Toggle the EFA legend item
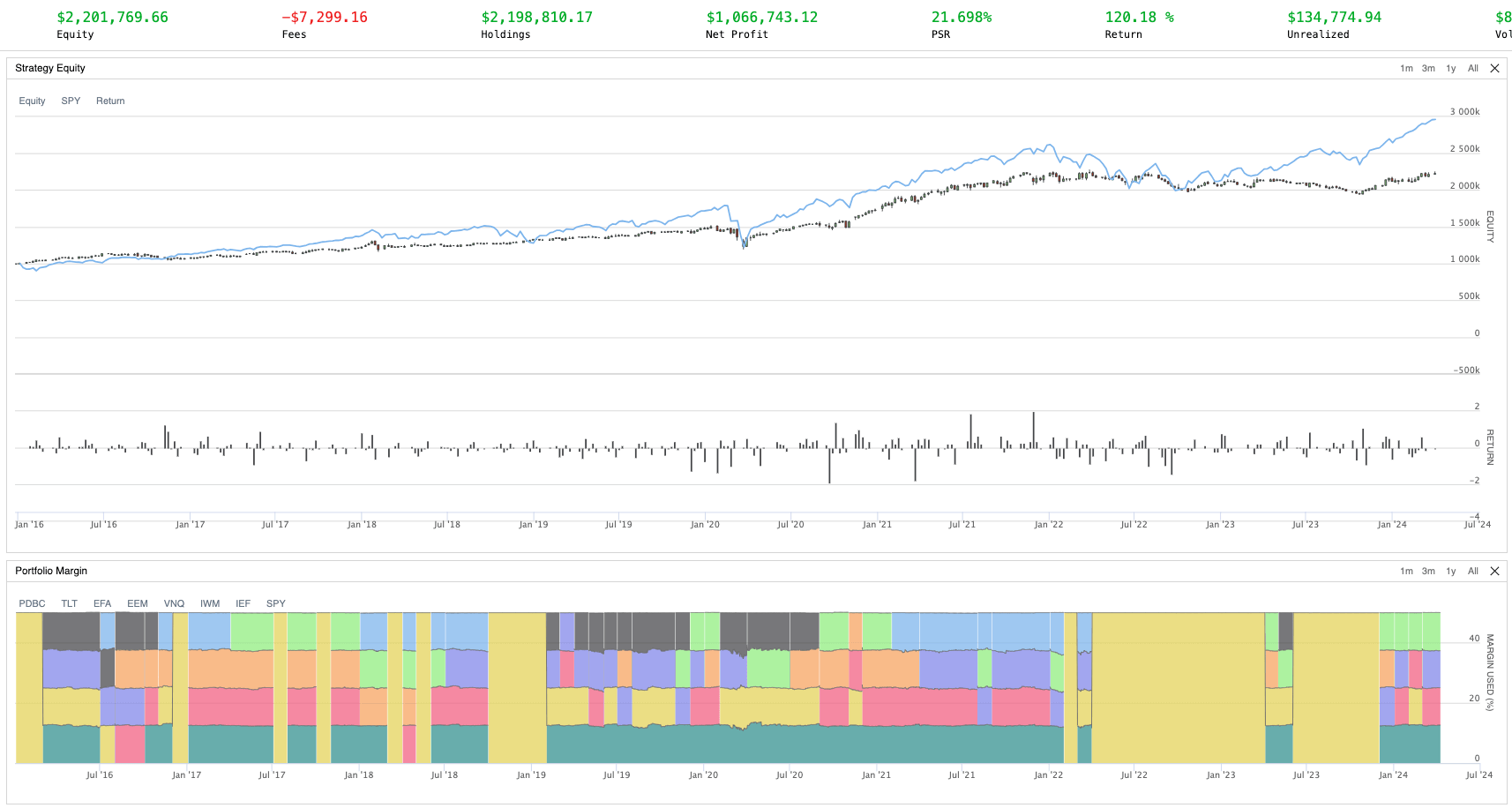Image resolution: width=1512 pixels, height=808 pixels. [x=102, y=604]
